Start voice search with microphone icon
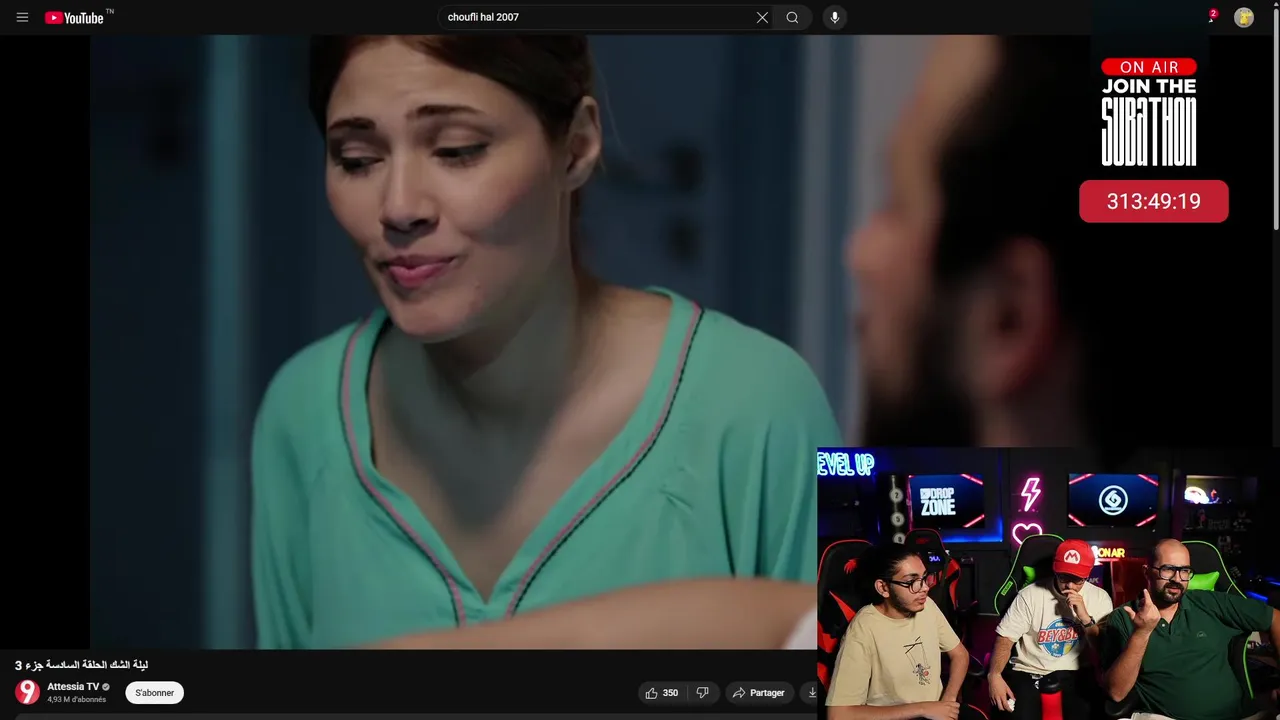The height and width of the screenshot is (720, 1280). [834, 17]
